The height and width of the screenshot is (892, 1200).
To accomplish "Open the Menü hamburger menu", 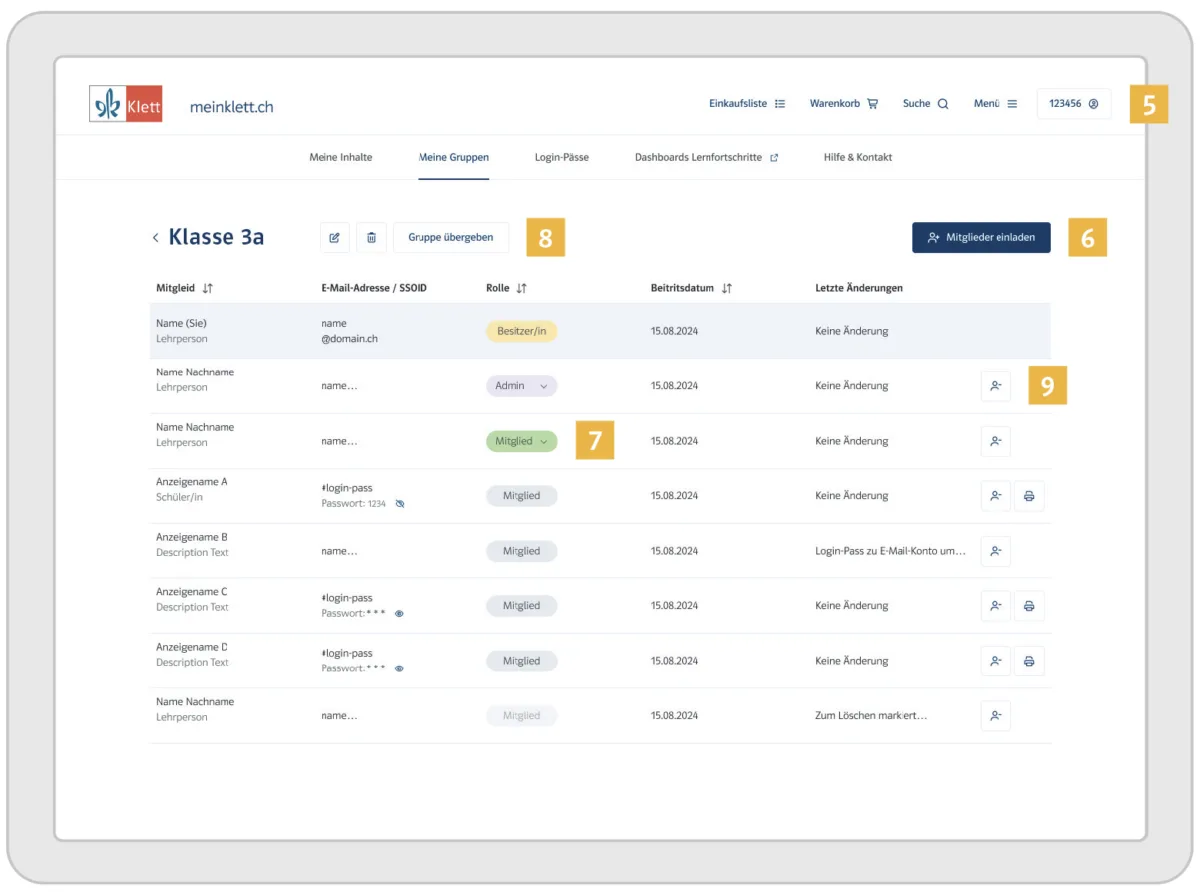I will pyautogui.click(x=995, y=104).
